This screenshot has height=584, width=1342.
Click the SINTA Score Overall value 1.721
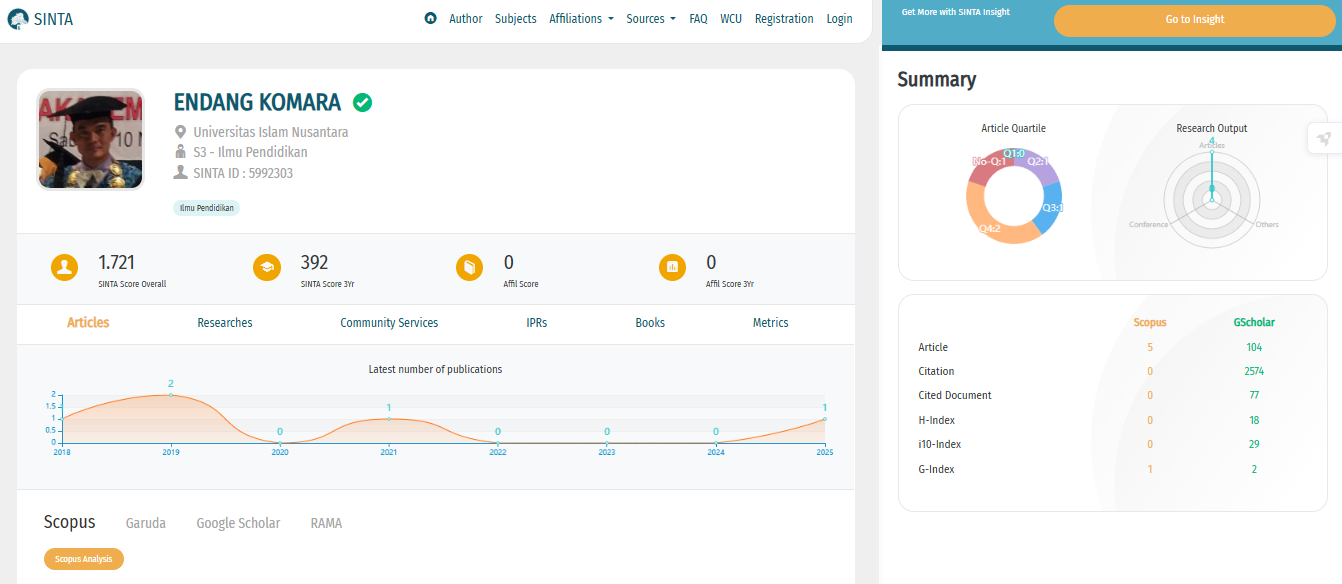pyautogui.click(x=116, y=263)
